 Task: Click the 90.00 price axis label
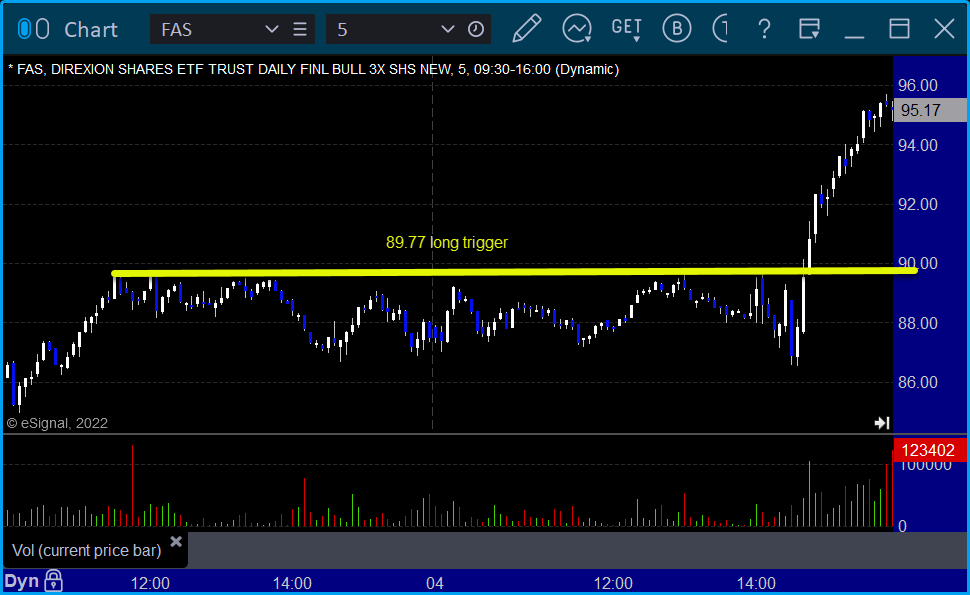[x=917, y=263]
